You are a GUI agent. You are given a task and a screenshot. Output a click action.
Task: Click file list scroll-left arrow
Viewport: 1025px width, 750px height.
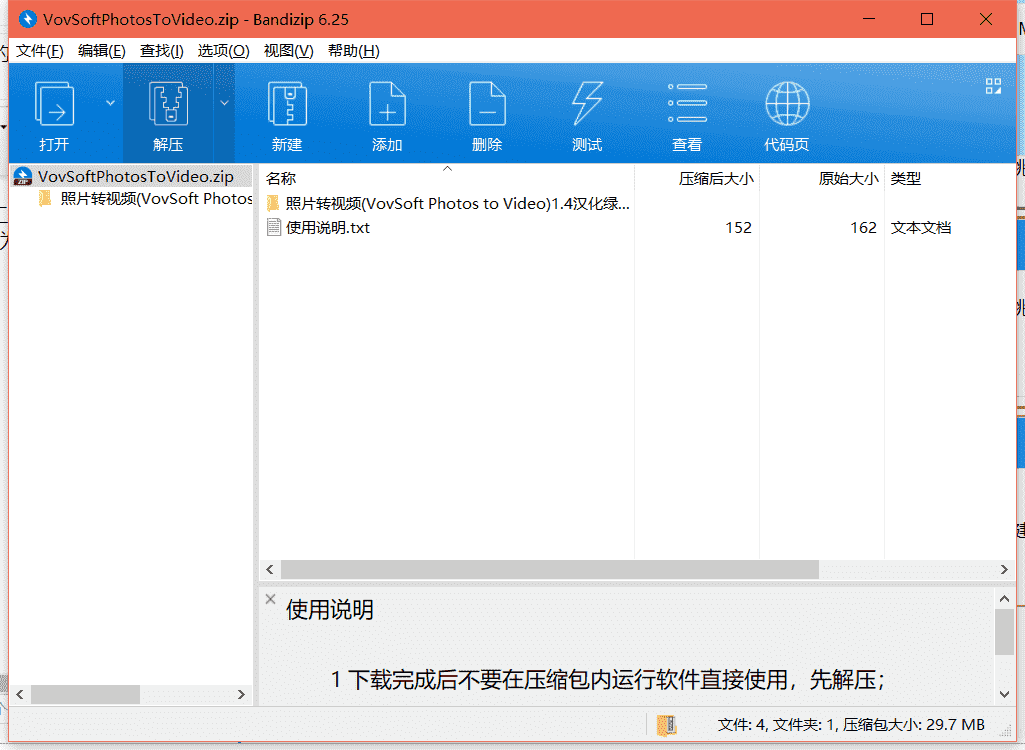pyautogui.click(x=269, y=570)
